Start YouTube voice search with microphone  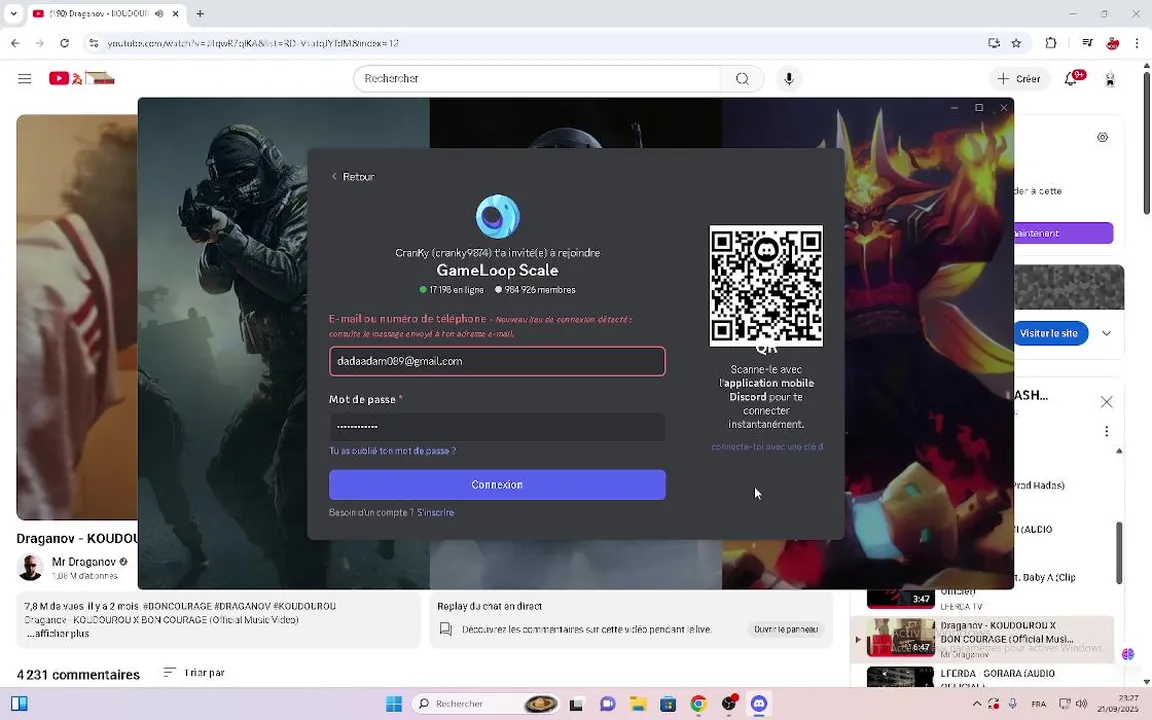788,79
